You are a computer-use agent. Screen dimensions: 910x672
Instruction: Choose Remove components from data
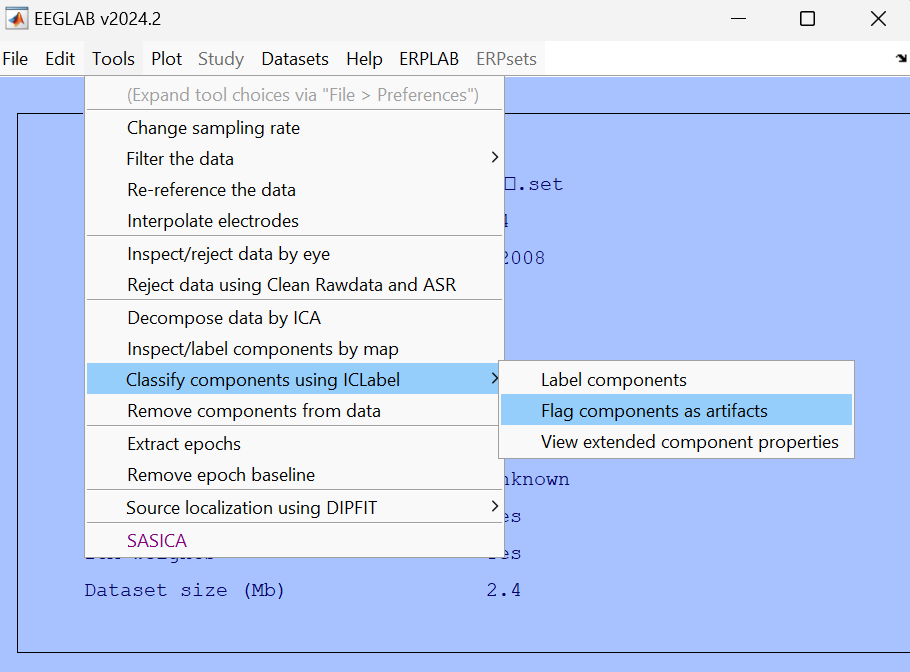294,411
